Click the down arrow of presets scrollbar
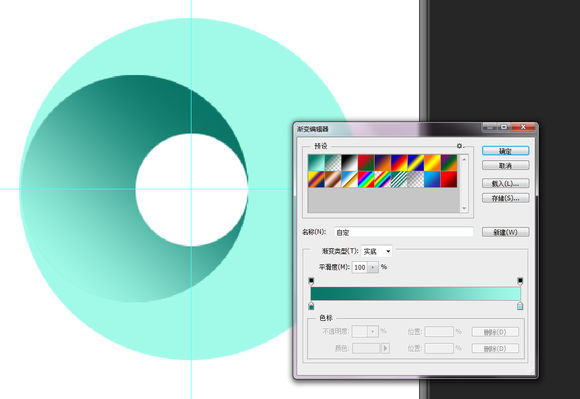 (464, 209)
